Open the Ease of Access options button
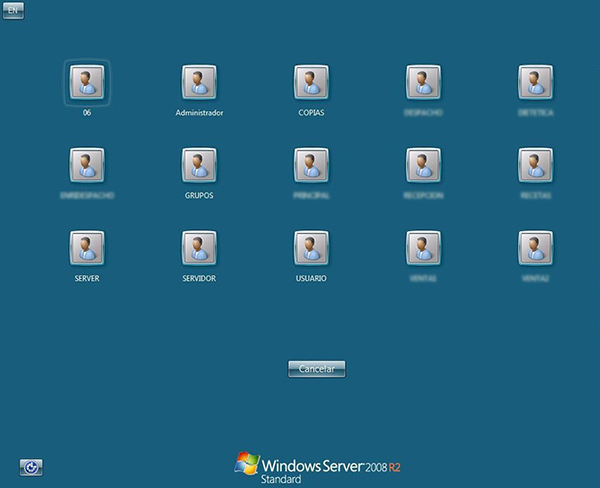This screenshot has height=488, width=600. tap(31, 466)
